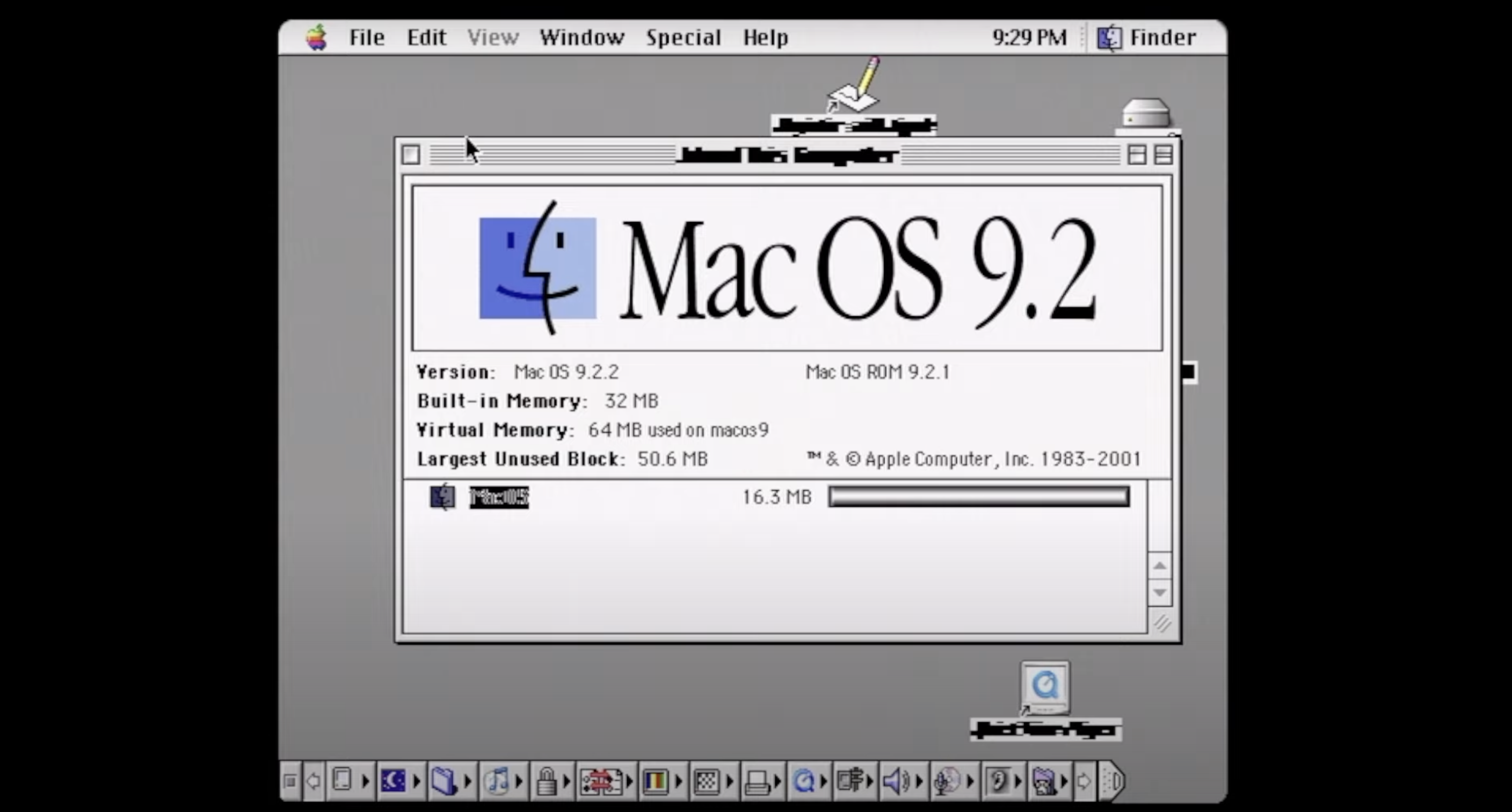The height and width of the screenshot is (812, 1512).
Task: Click the Remote Access signpost strip icon
Action: click(850, 781)
